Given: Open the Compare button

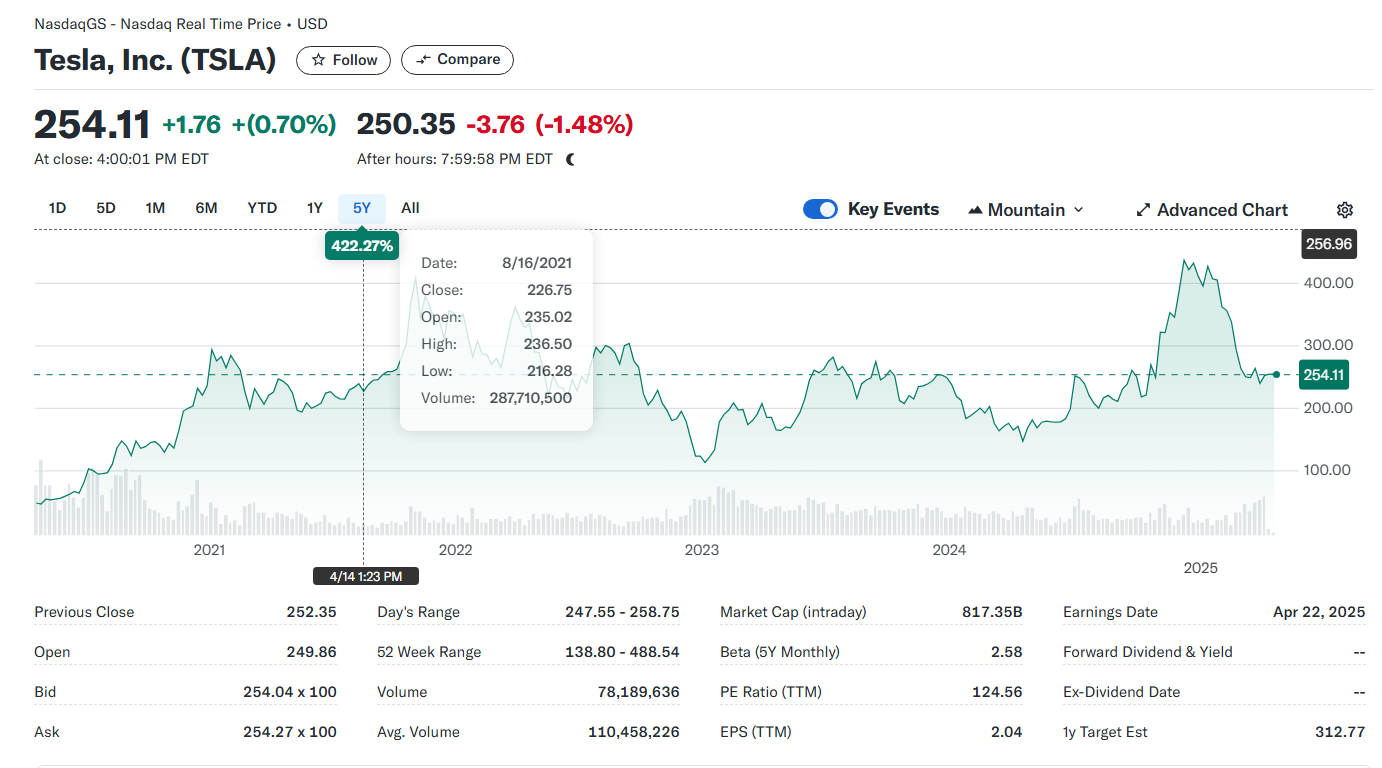Looking at the screenshot, I should 457,60.
